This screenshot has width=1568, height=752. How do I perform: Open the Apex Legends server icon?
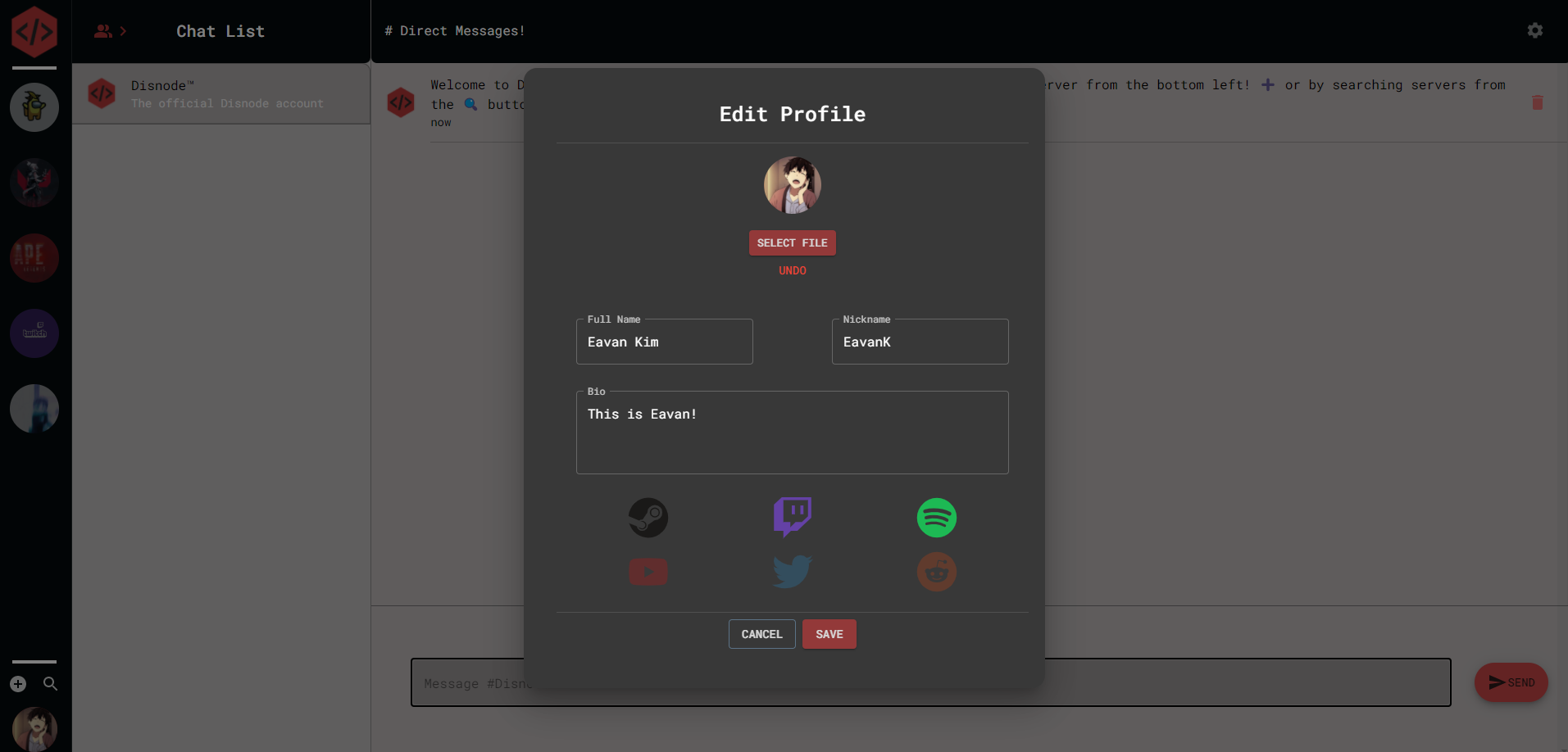(34, 258)
